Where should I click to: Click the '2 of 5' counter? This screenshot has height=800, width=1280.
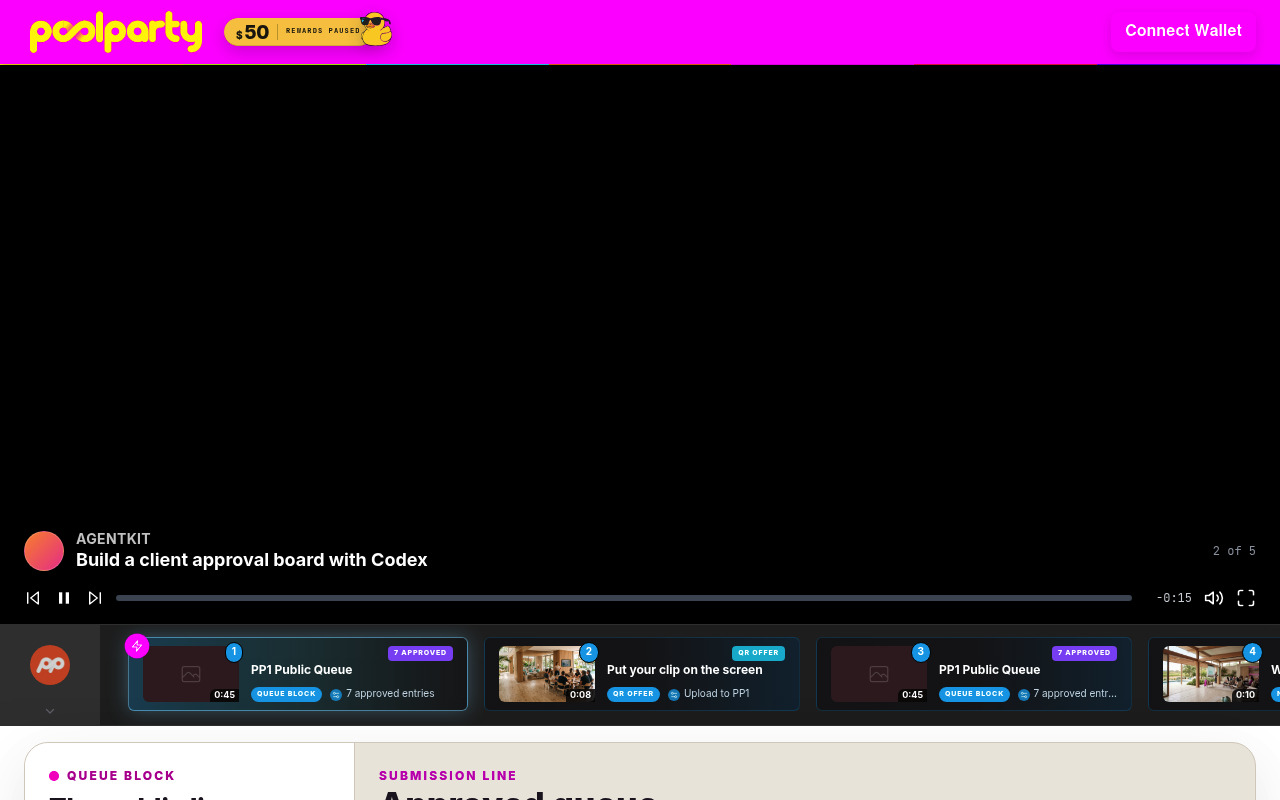pos(1234,551)
